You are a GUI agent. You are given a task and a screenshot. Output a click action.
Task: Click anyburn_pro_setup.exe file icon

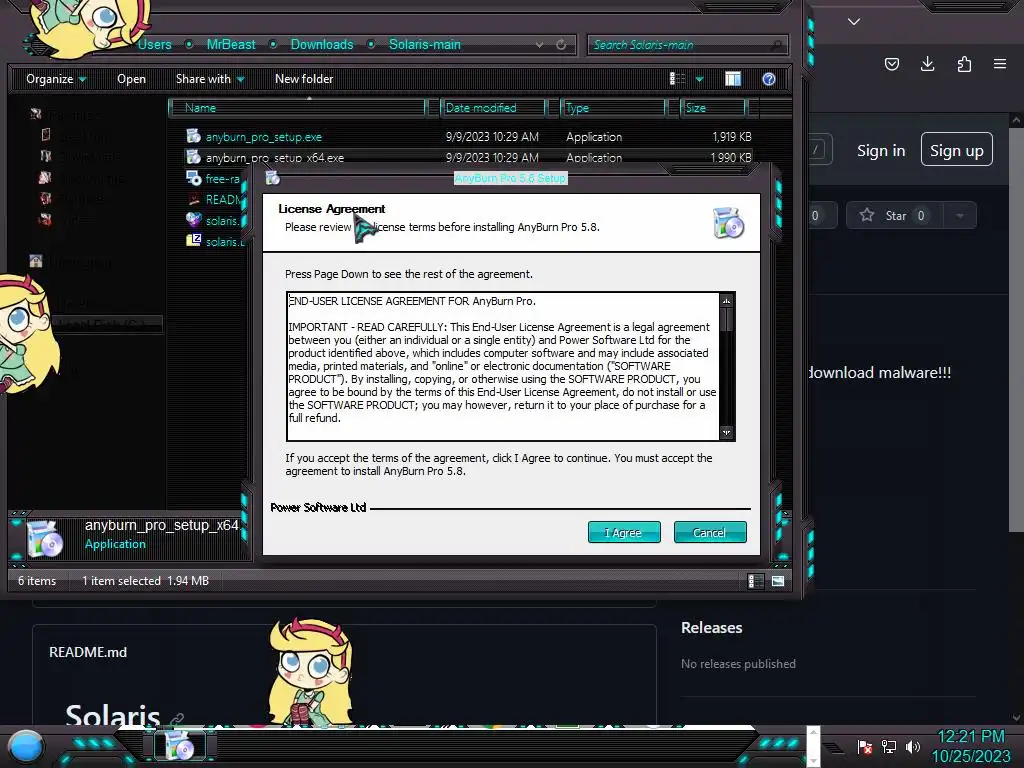[193, 136]
